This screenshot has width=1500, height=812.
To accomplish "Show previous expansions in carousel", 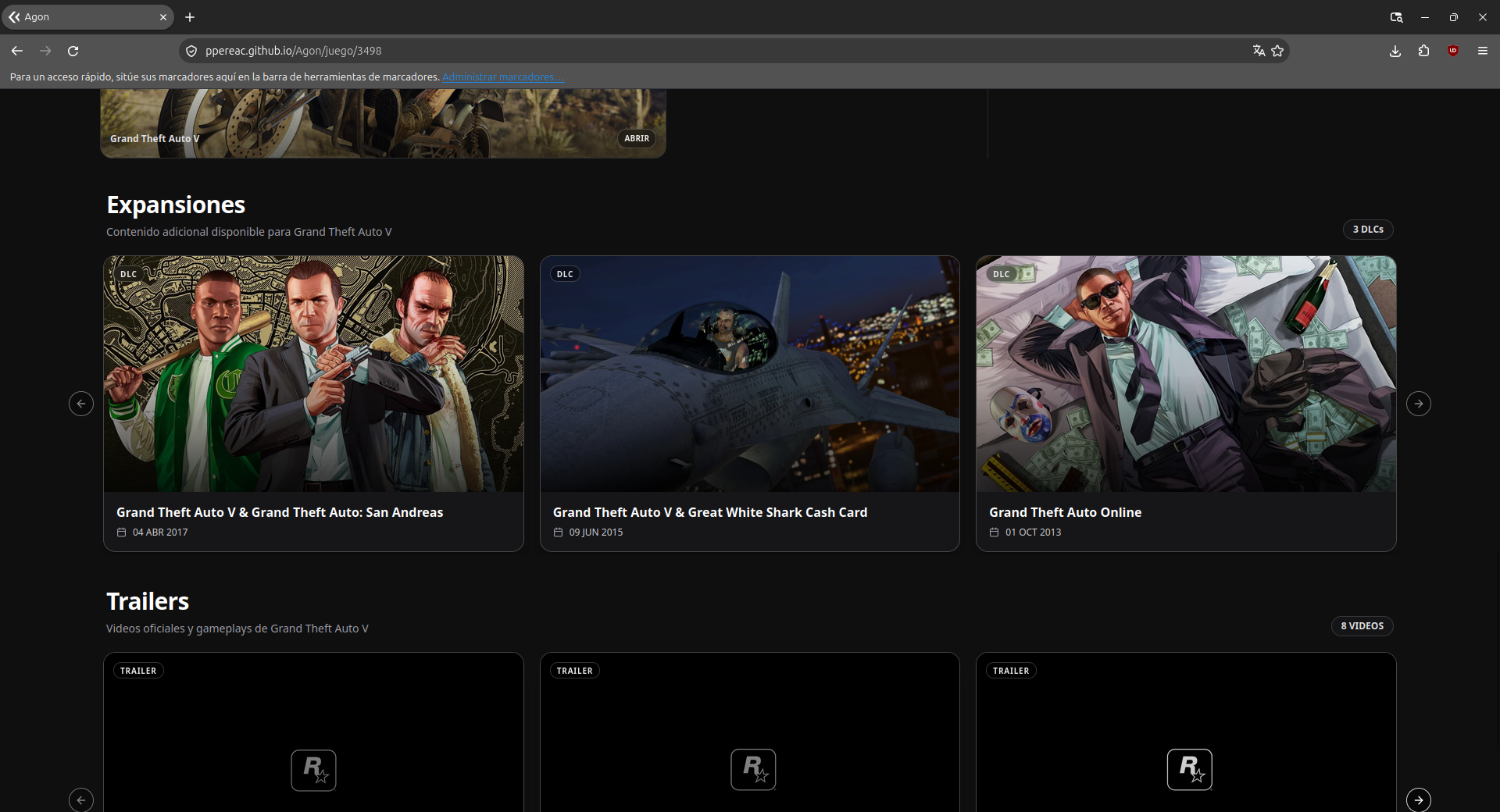I will tap(81, 404).
